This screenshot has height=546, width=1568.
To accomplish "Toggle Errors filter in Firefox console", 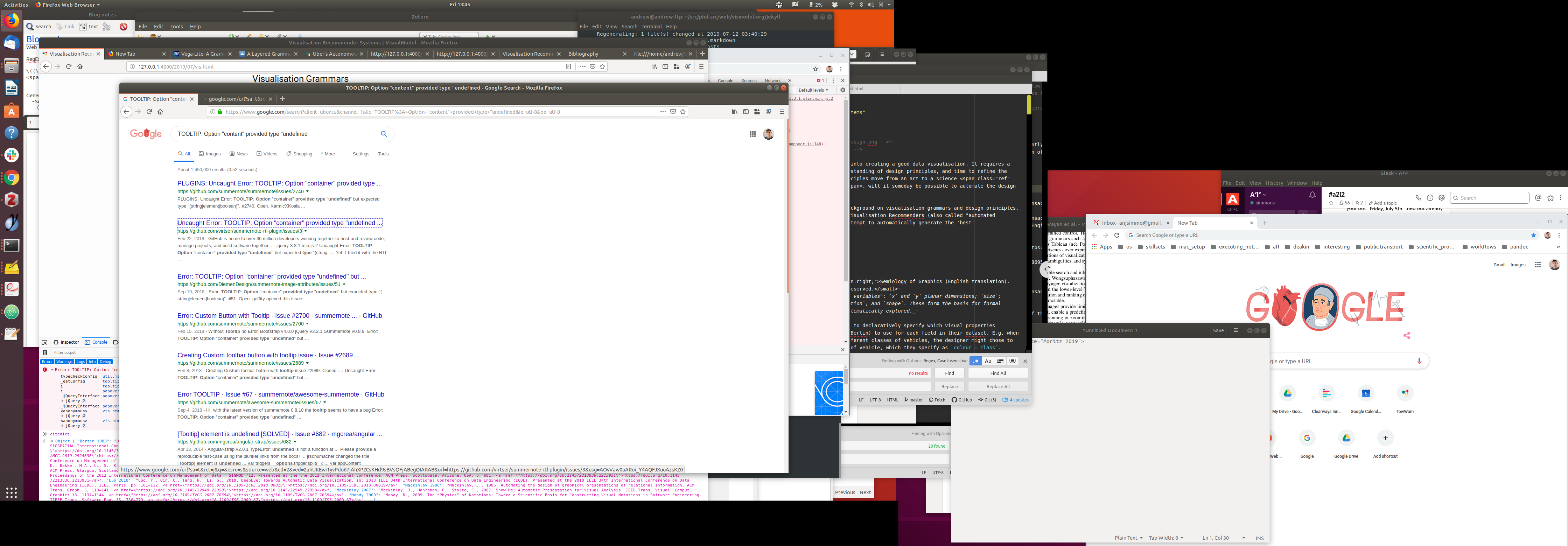I will [x=47, y=362].
